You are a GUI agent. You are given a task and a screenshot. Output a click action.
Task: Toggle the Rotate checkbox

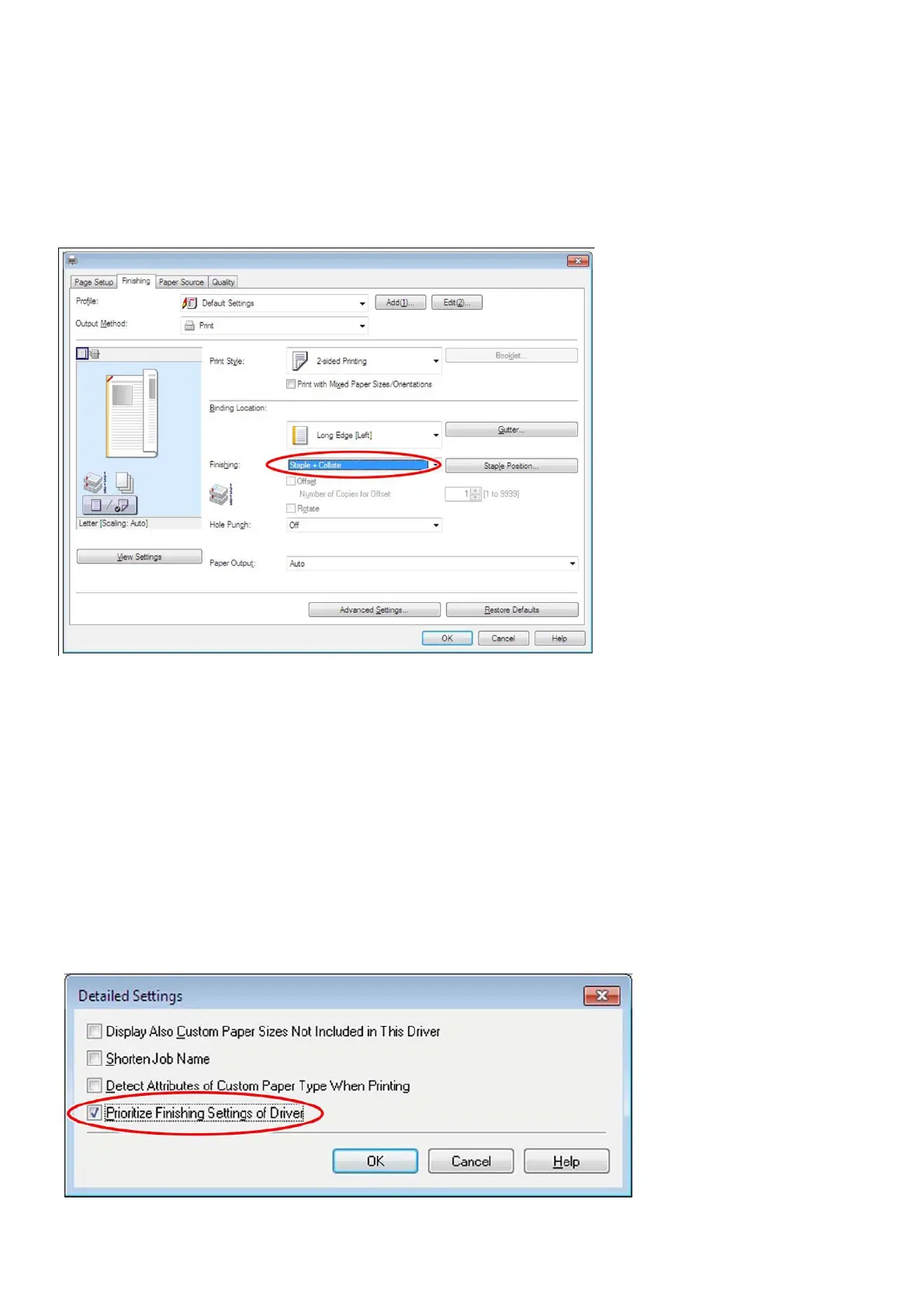pyautogui.click(x=291, y=508)
